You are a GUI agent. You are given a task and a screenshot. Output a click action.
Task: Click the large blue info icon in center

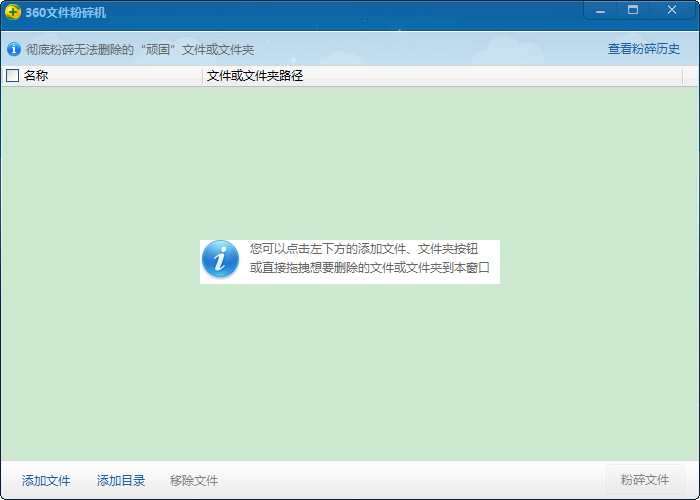click(220, 260)
